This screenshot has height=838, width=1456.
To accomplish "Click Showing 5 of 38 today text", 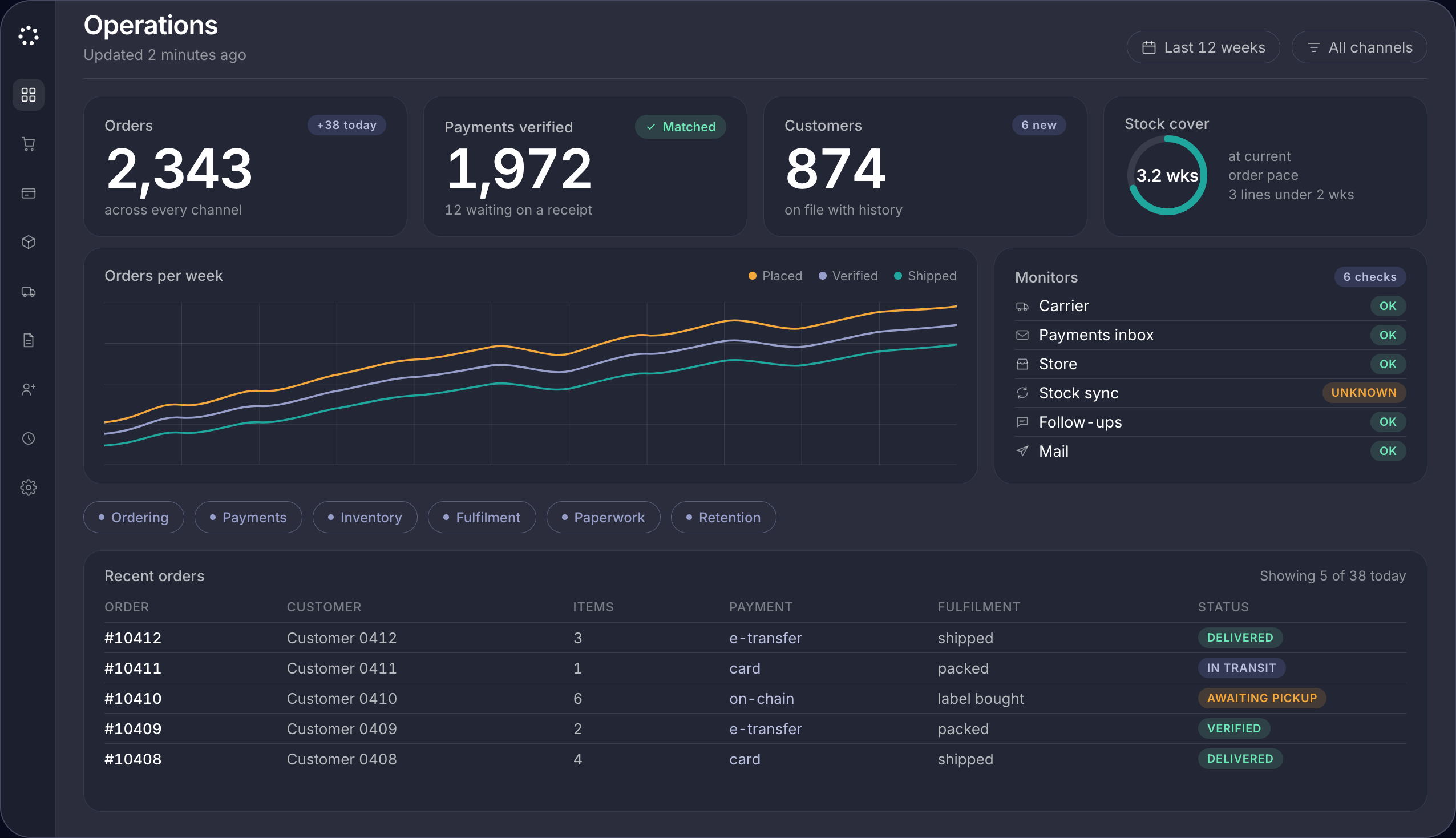I will point(1332,576).
